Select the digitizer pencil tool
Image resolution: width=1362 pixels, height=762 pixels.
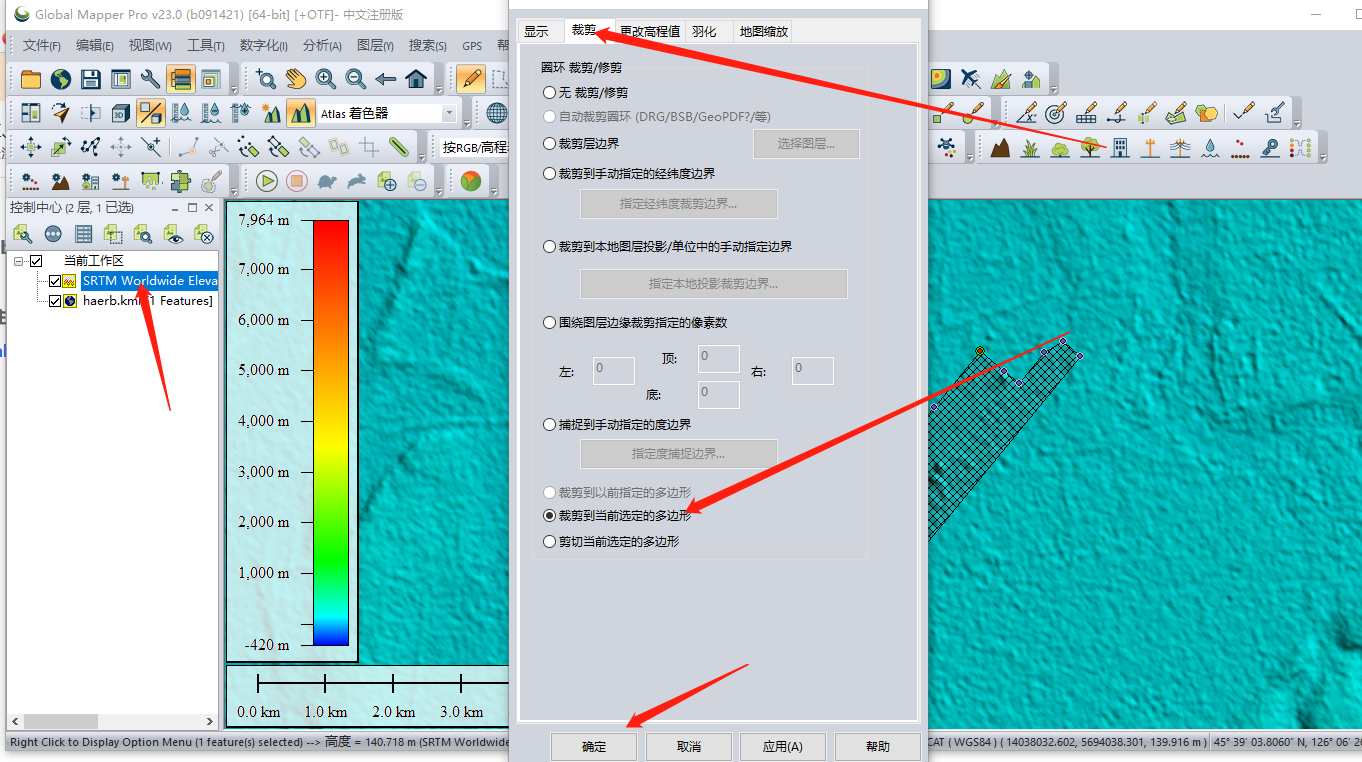[x=471, y=79]
